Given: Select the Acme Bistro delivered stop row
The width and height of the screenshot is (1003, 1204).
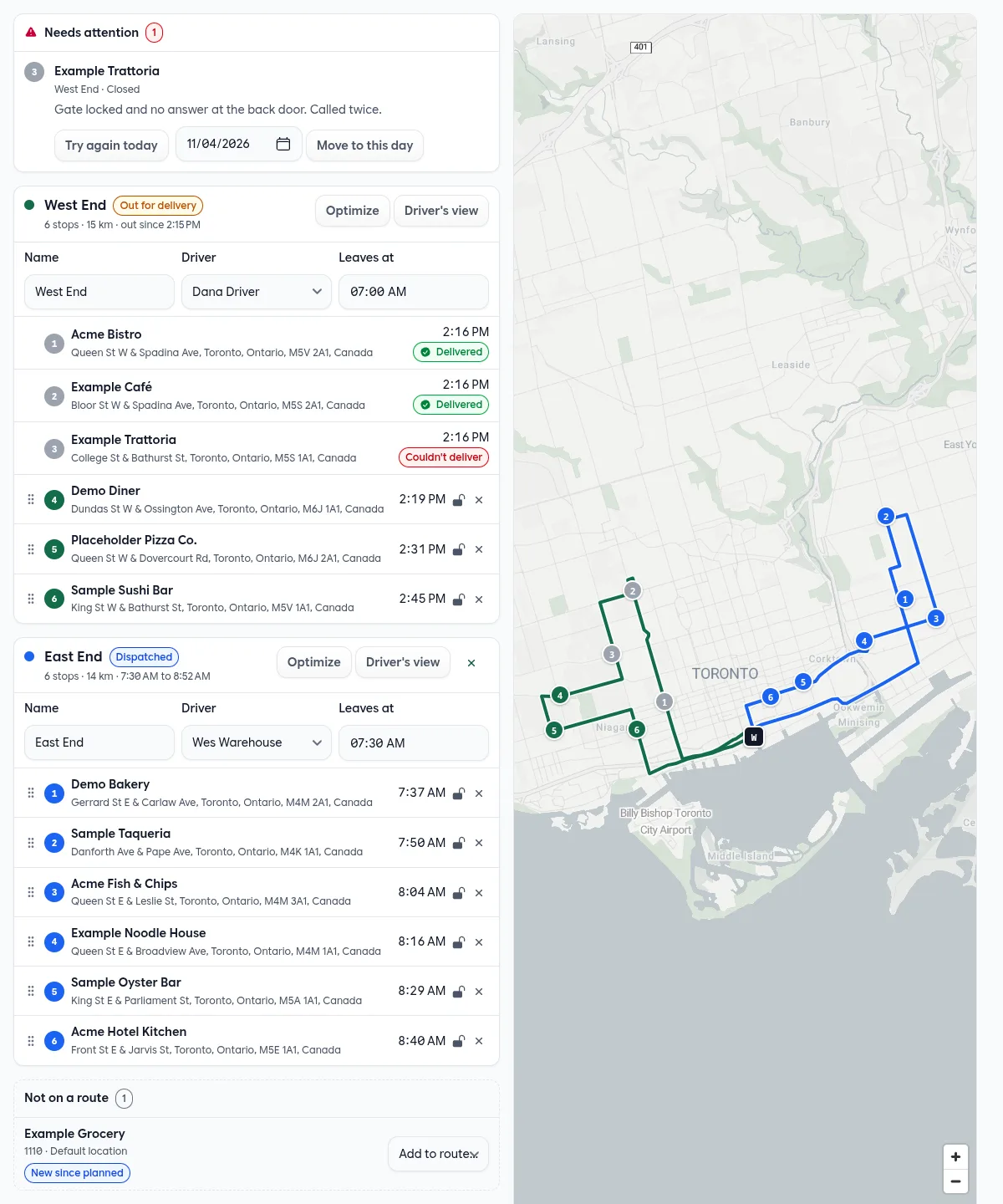Looking at the screenshot, I should [257, 343].
